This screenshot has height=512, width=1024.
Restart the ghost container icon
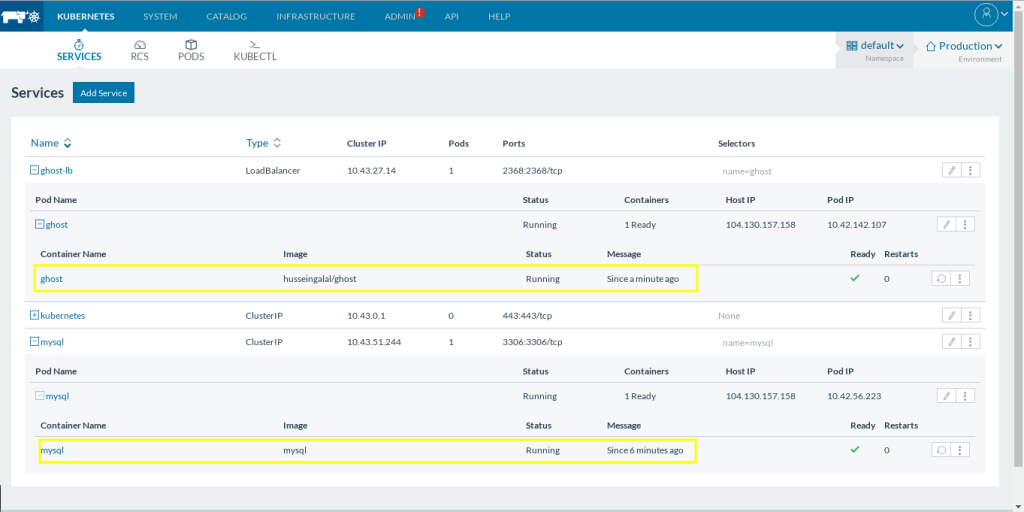(x=940, y=279)
